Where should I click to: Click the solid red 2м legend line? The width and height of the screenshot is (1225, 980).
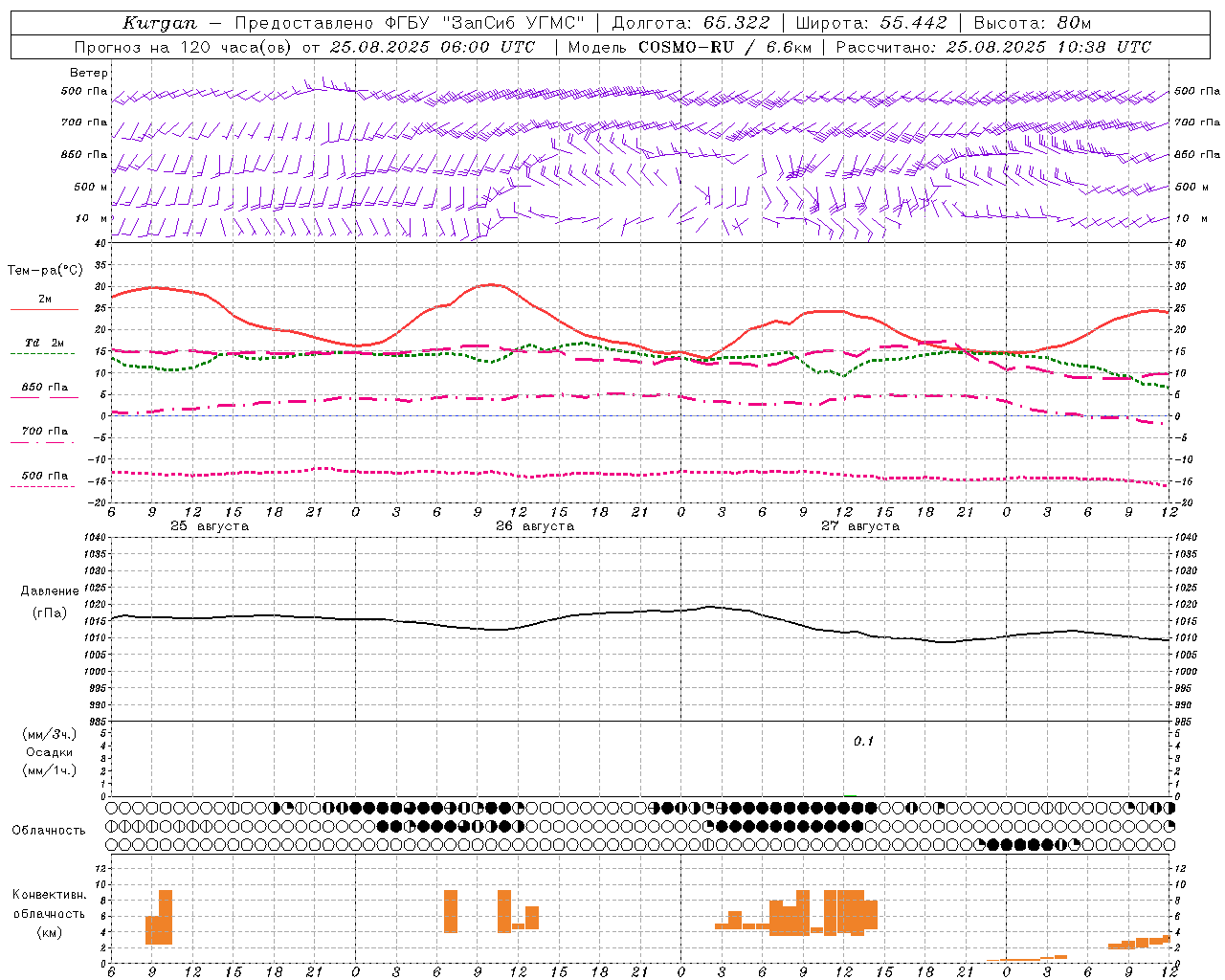pos(44,309)
